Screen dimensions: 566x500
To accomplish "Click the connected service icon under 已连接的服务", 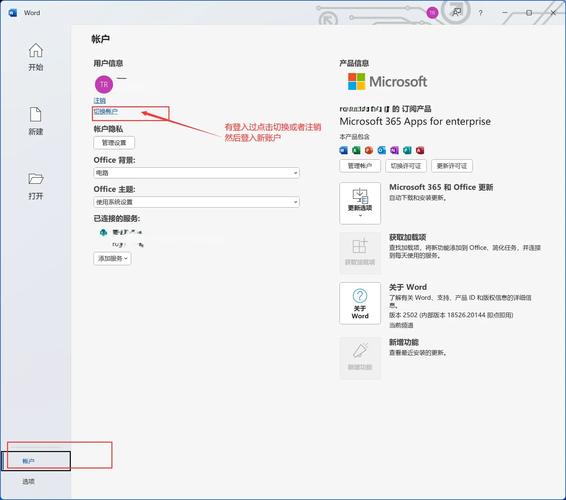I will tap(103, 232).
